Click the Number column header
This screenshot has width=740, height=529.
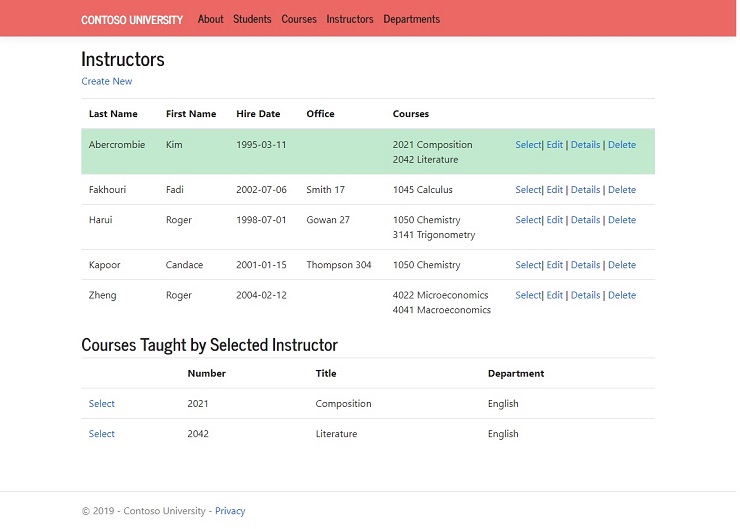(206, 373)
